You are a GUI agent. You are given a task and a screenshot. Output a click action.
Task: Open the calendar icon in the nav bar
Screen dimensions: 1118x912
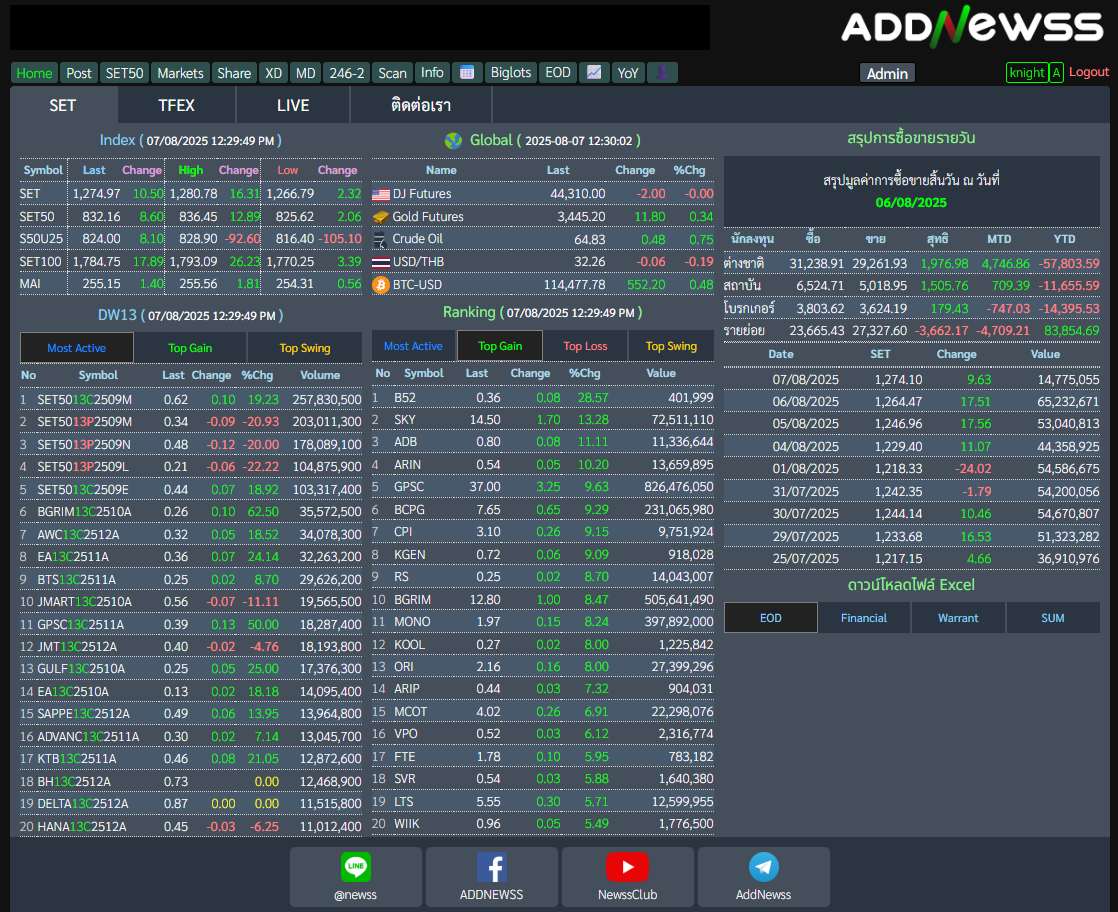467,73
